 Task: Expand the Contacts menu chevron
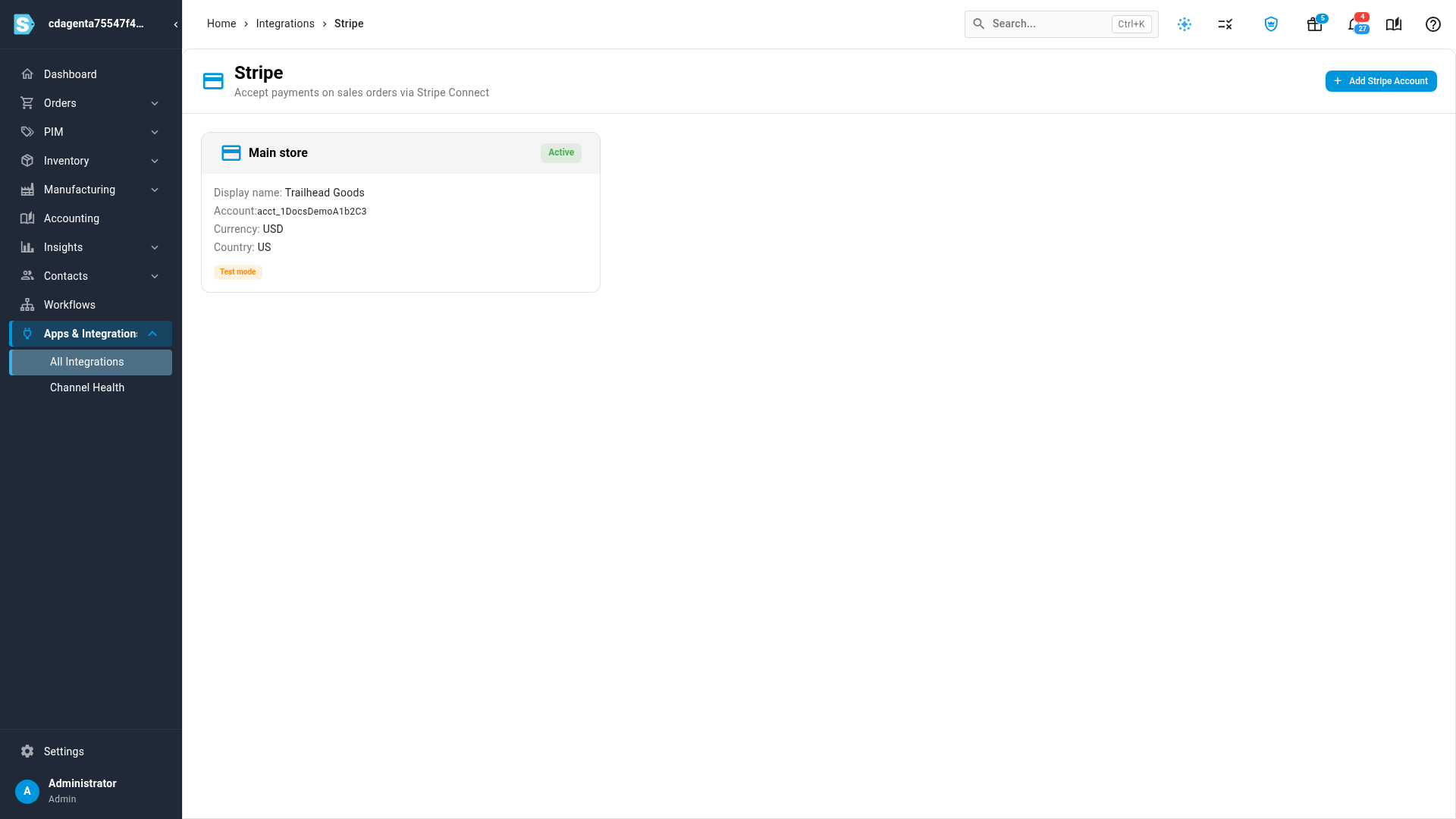tap(155, 276)
